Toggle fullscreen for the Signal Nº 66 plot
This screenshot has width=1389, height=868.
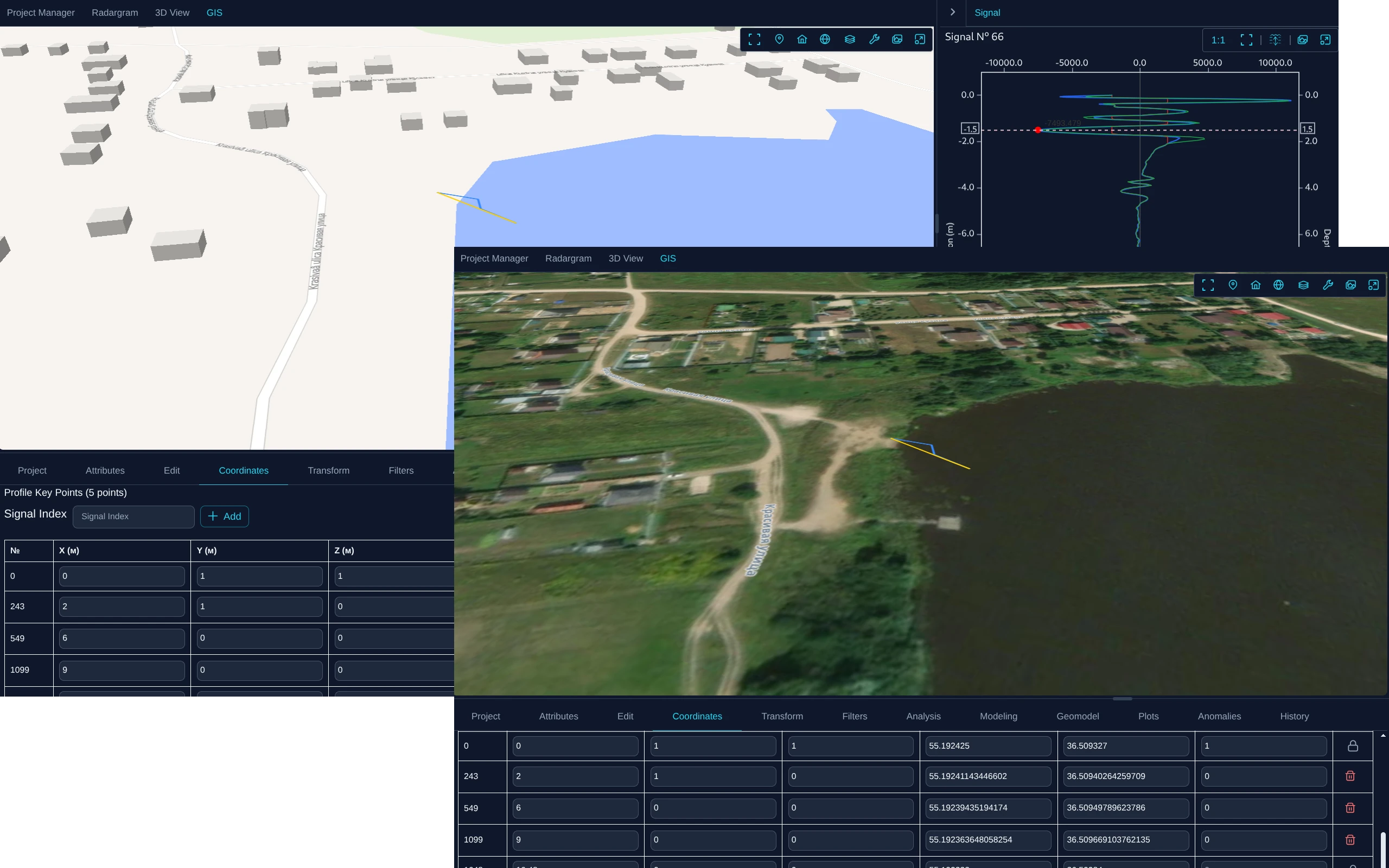tap(1246, 40)
